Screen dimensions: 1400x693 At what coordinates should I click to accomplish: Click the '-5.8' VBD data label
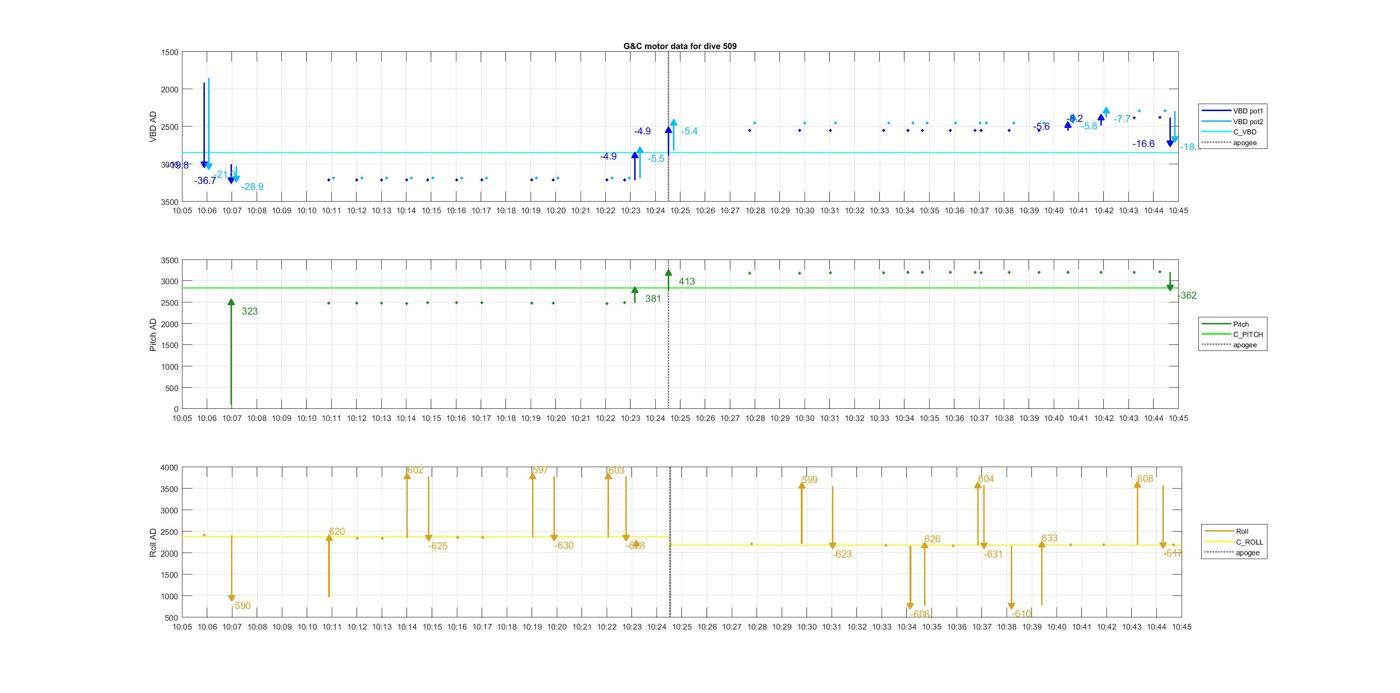pos(1088,126)
